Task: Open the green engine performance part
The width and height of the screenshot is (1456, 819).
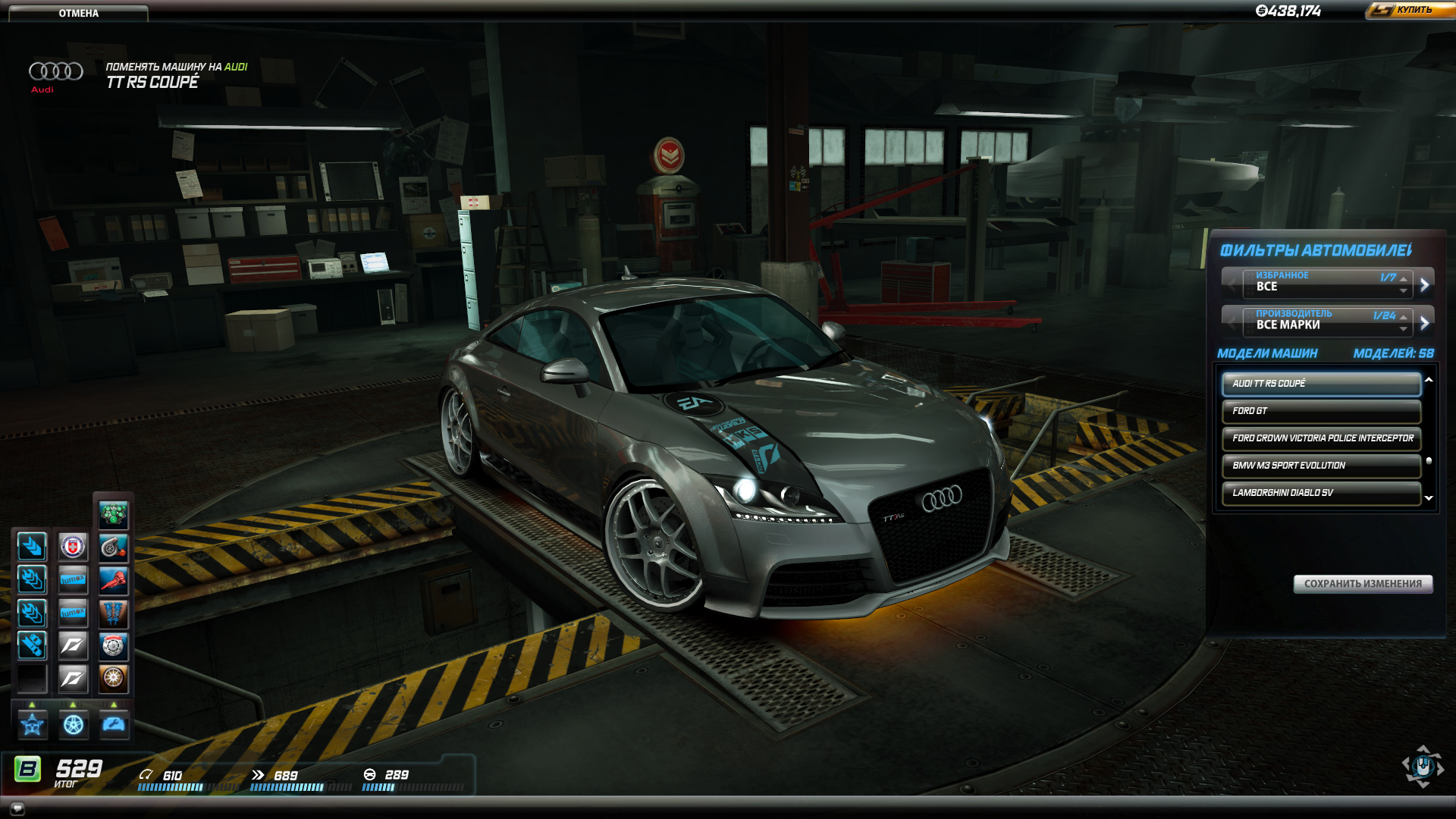Action: click(x=114, y=514)
